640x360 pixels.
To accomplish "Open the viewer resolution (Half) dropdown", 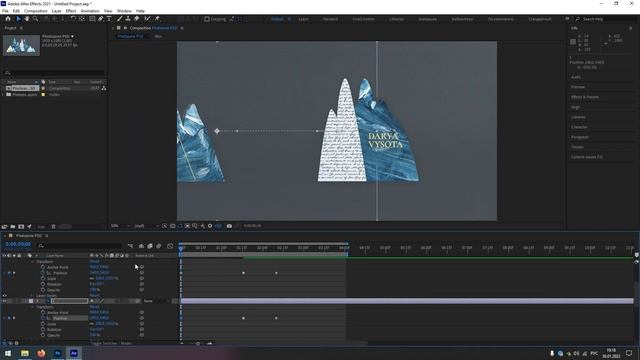I will (146, 226).
